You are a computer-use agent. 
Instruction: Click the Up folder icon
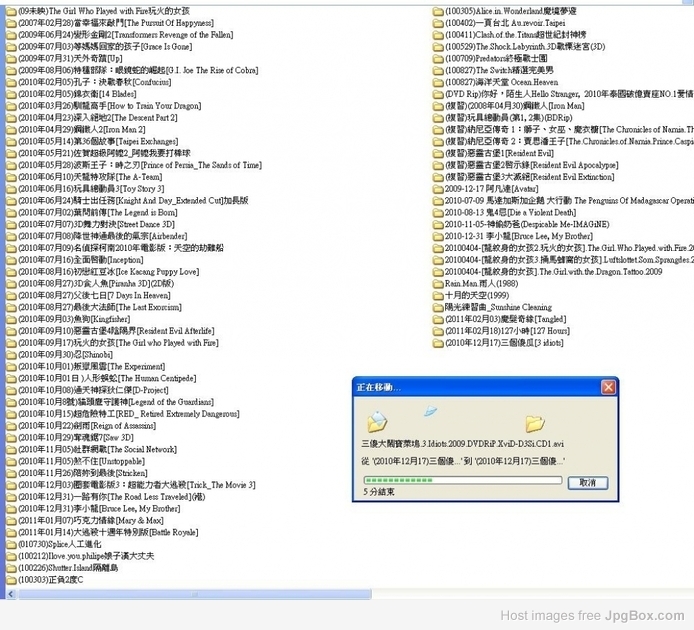9,59
